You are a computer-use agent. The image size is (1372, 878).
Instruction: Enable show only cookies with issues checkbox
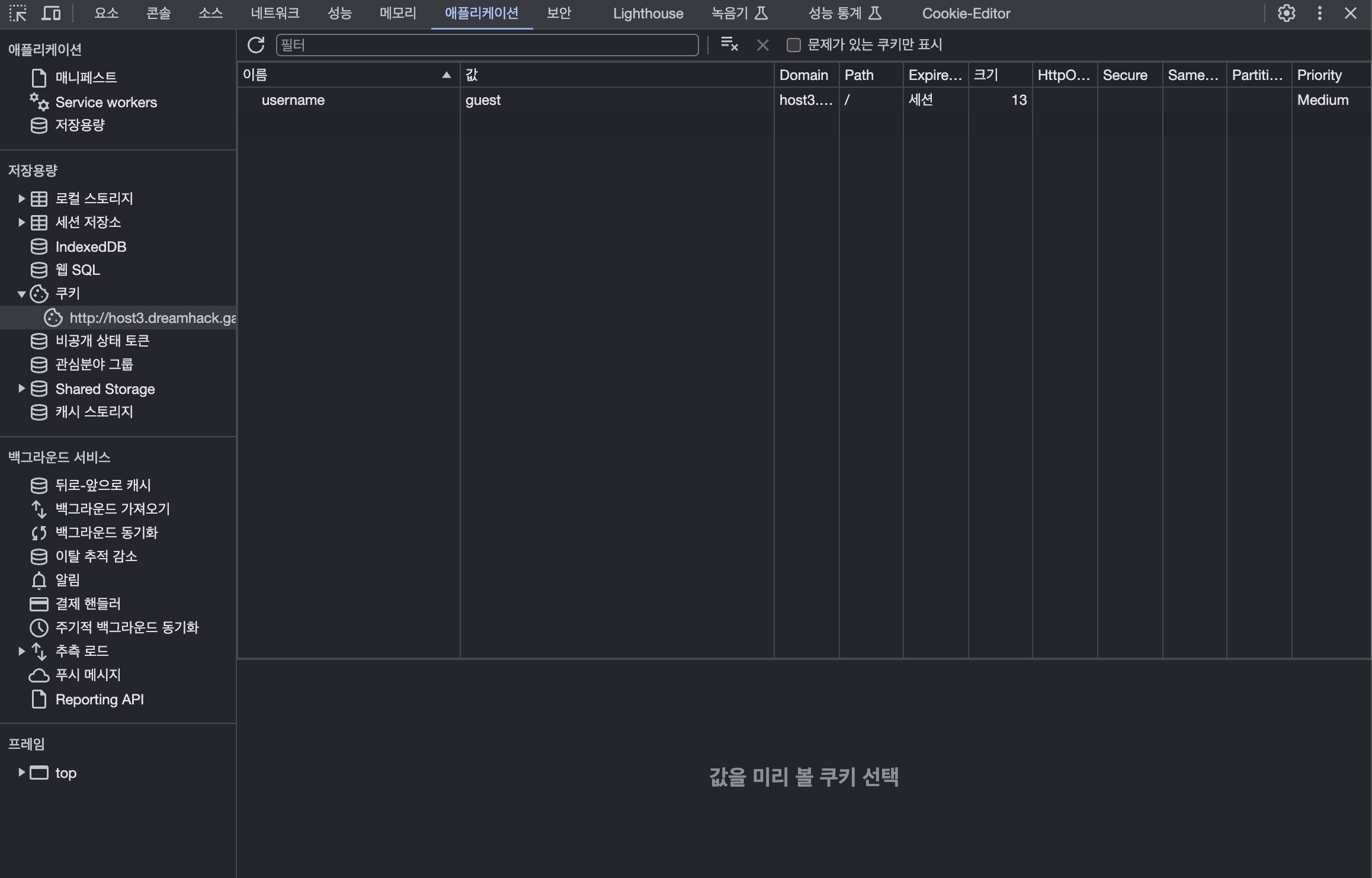coord(793,45)
